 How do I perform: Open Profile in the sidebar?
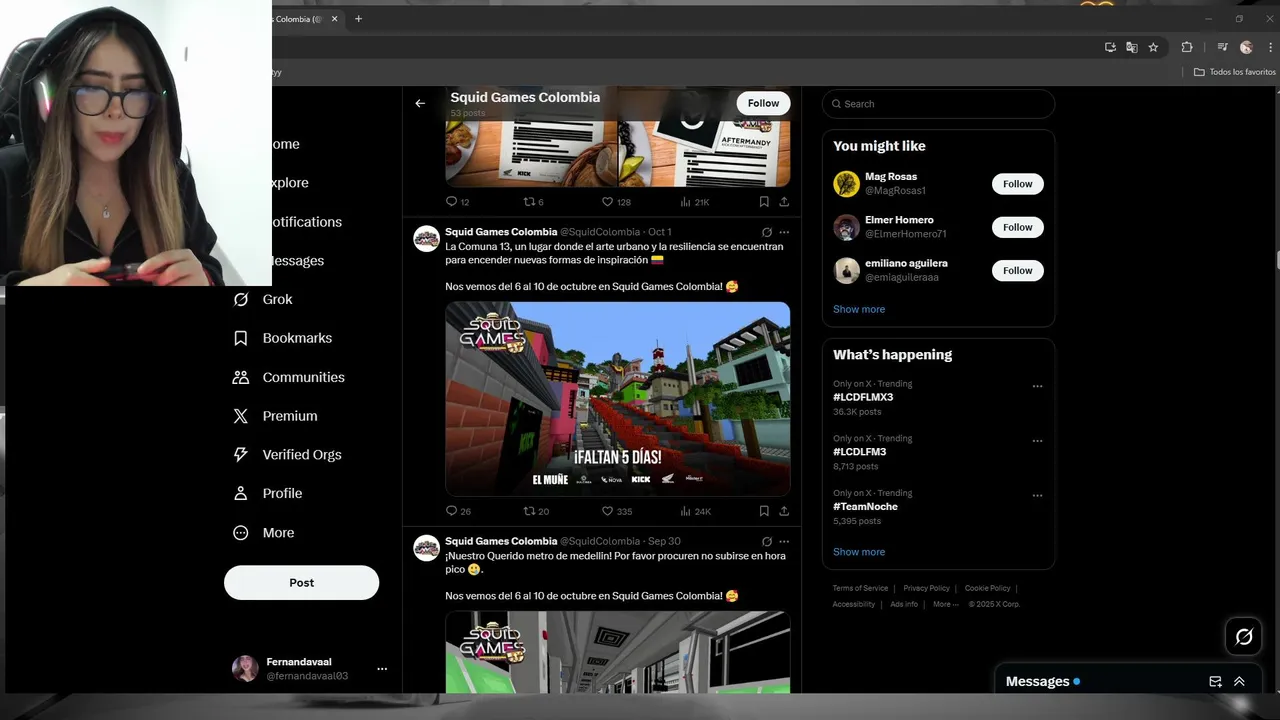point(267,493)
